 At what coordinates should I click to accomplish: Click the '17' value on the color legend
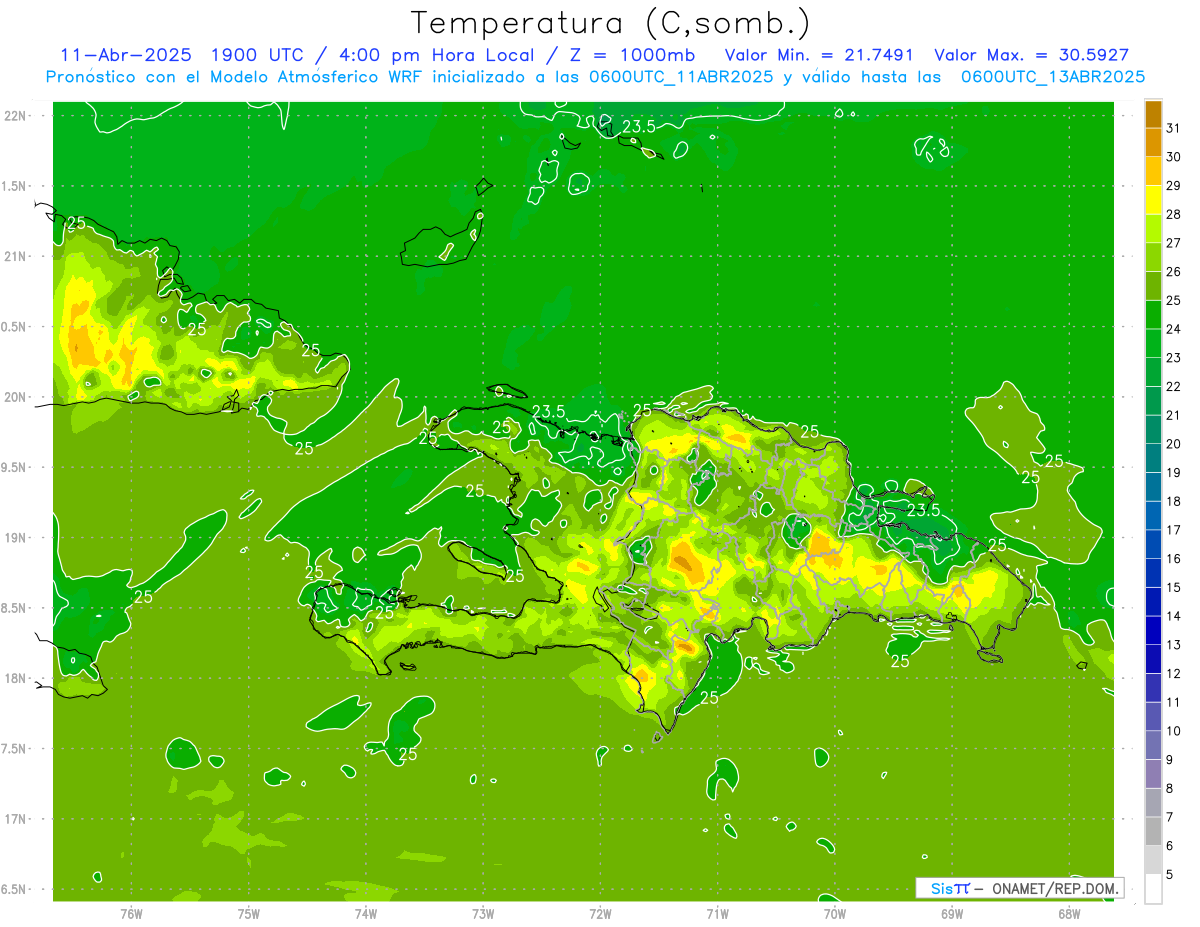1174,530
